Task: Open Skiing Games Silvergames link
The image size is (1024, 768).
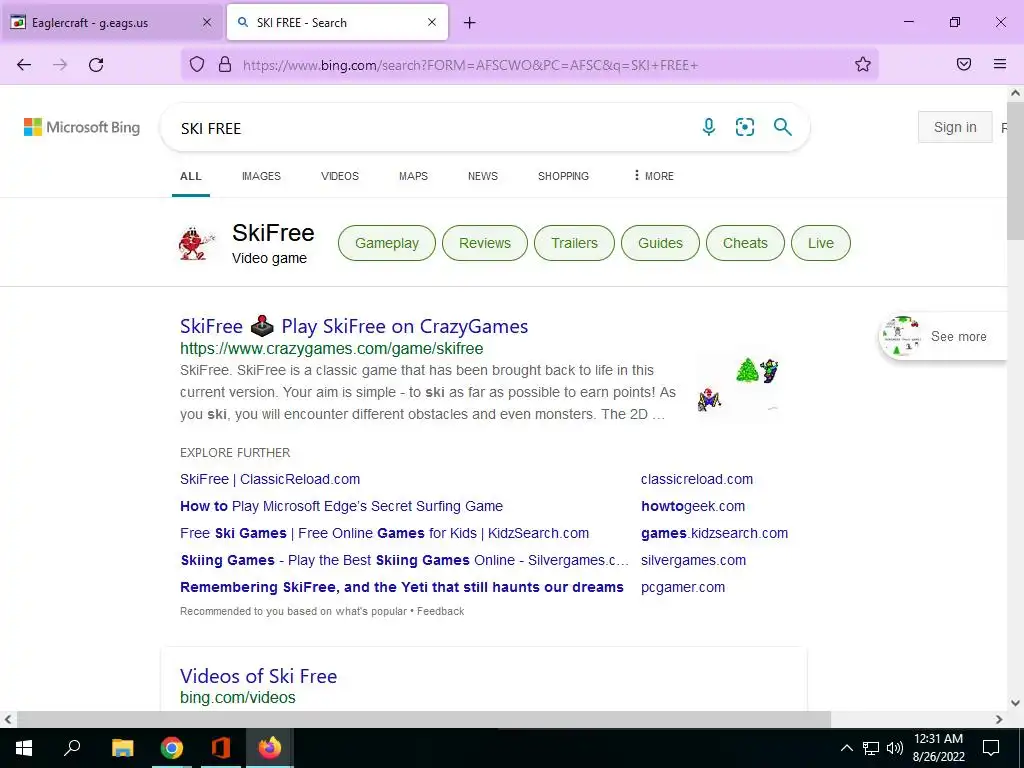Action: (404, 560)
